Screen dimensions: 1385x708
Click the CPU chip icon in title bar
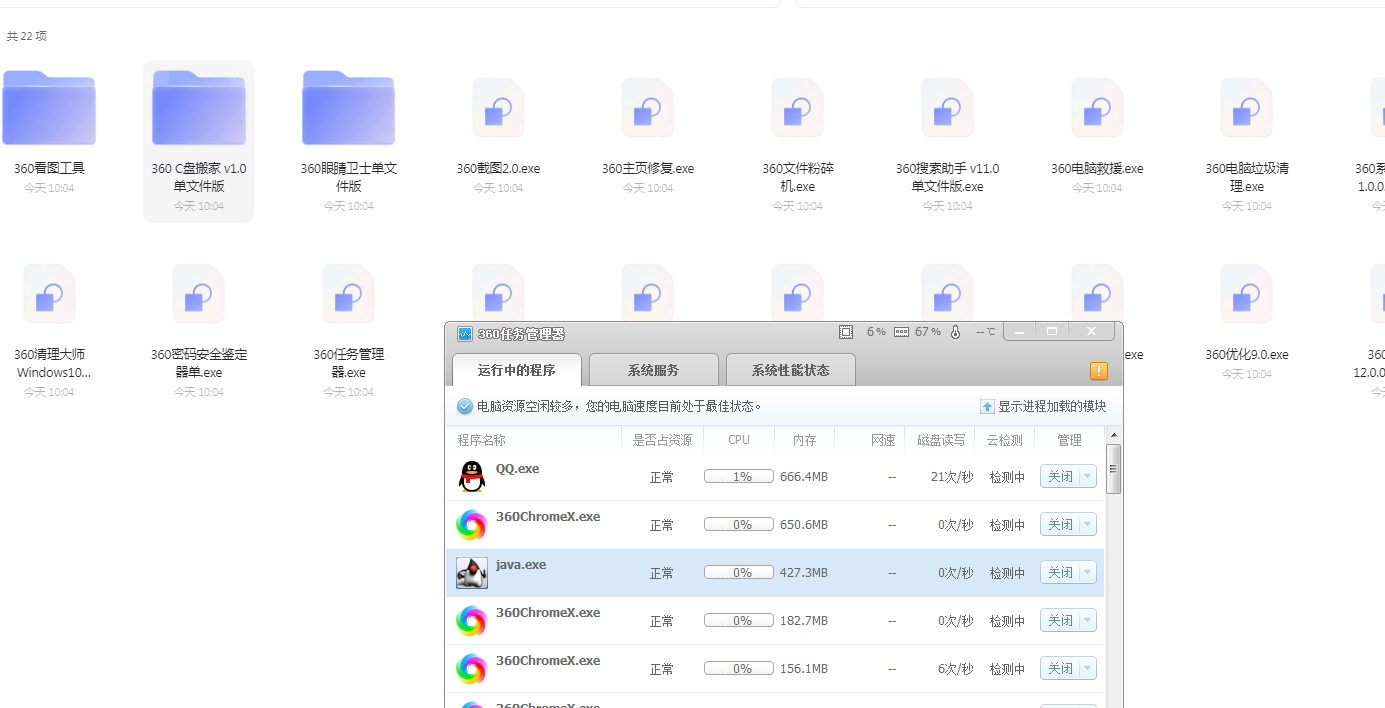[846, 332]
